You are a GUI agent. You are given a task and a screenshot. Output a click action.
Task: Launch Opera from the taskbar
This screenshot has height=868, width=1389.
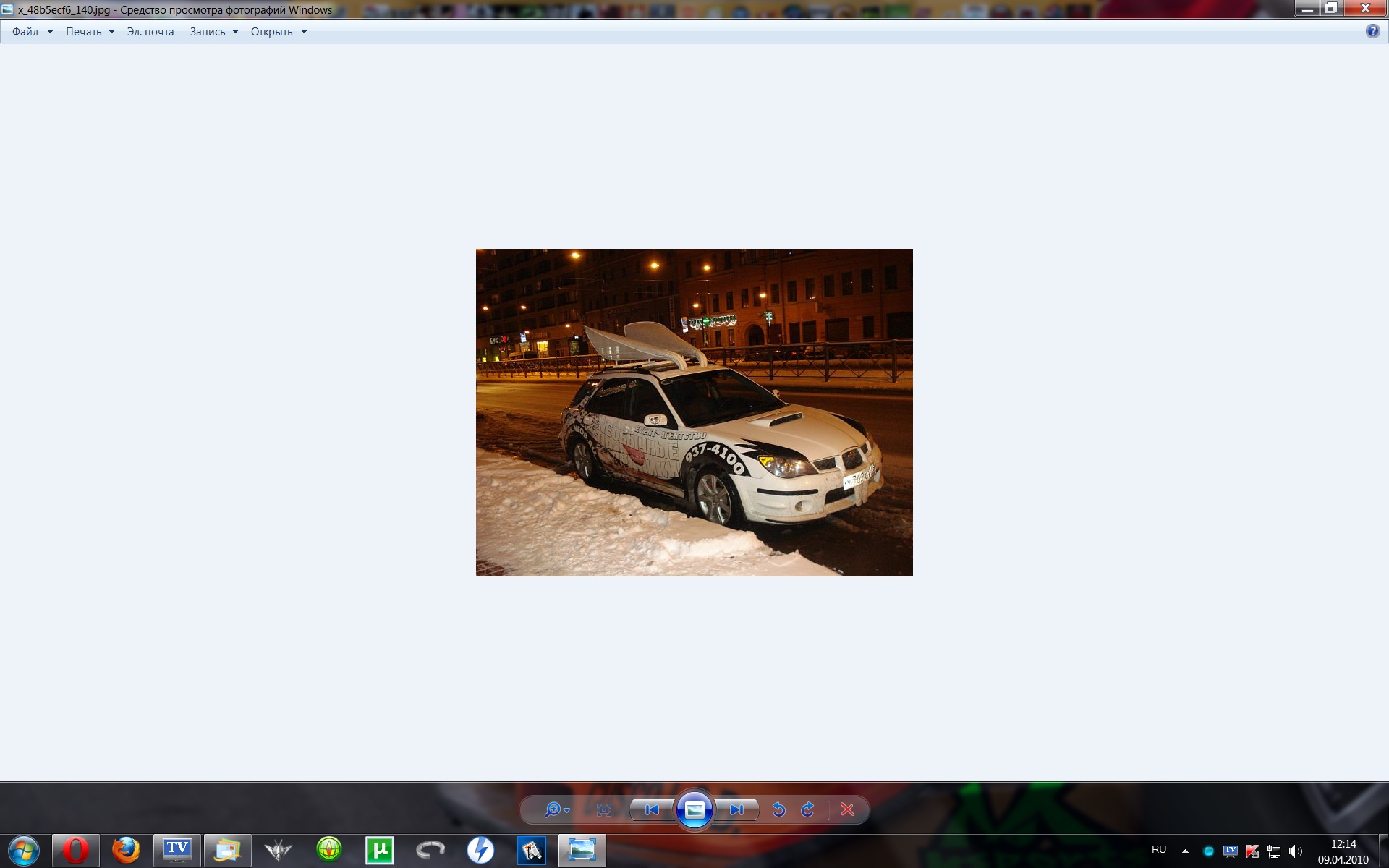(75, 850)
